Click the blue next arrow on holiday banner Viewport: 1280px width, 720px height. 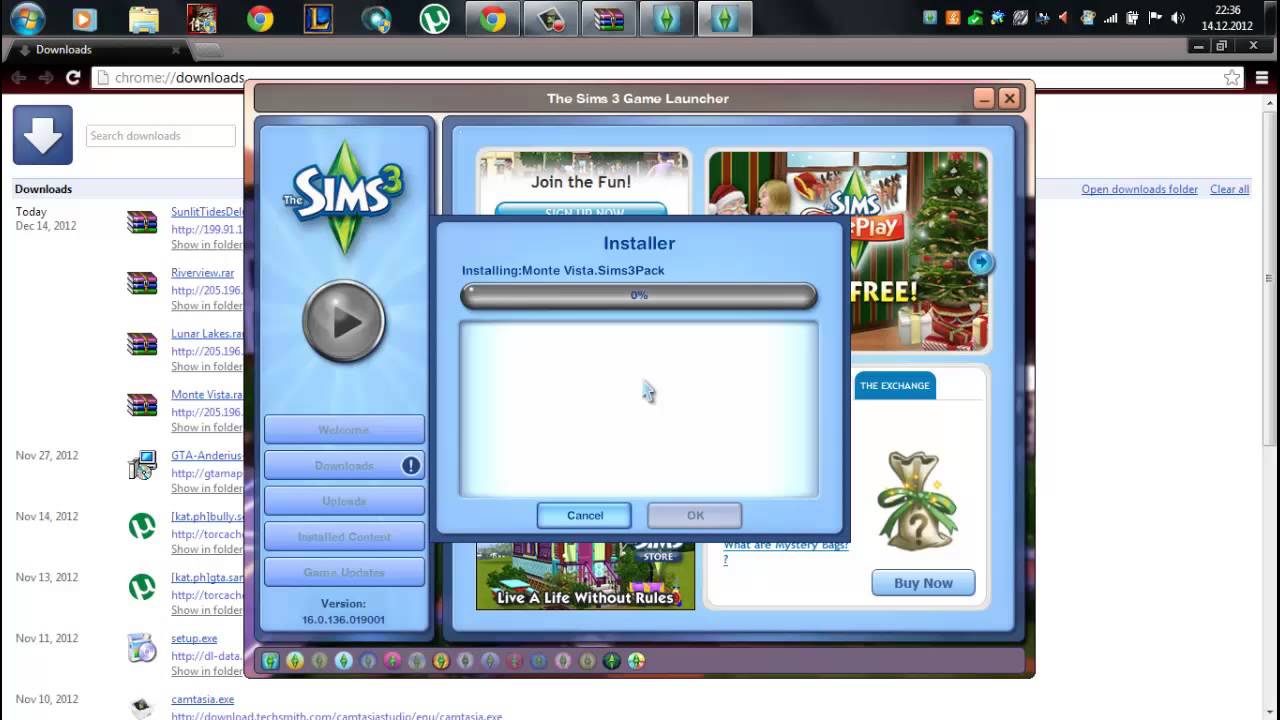point(981,262)
